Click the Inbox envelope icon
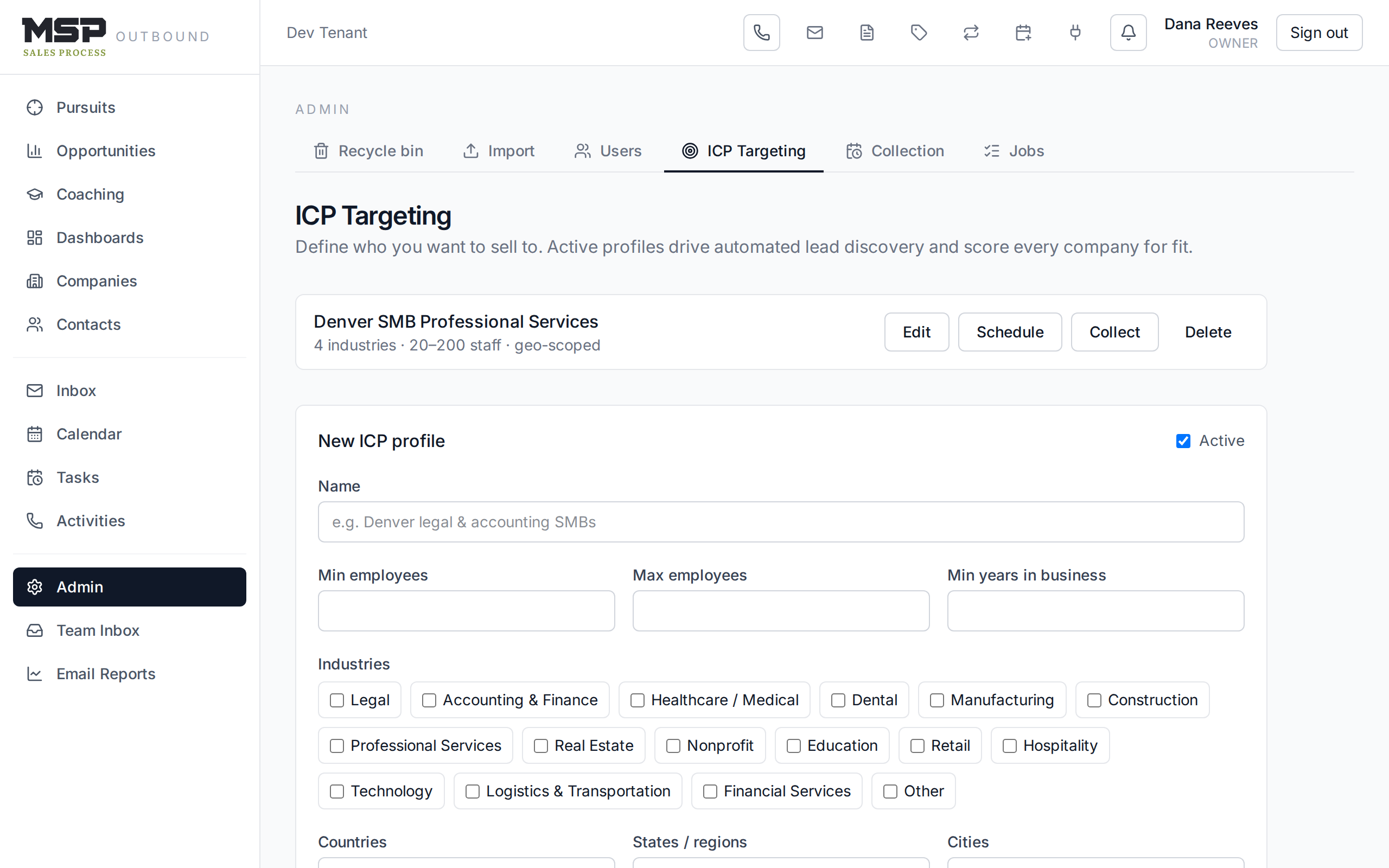1389x868 pixels. point(35,391)
